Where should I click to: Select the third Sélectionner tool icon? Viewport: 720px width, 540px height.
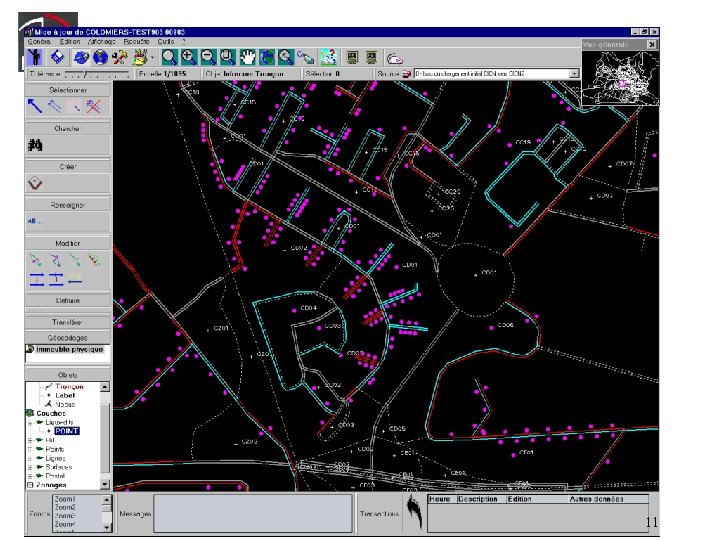tap(74, 107)
